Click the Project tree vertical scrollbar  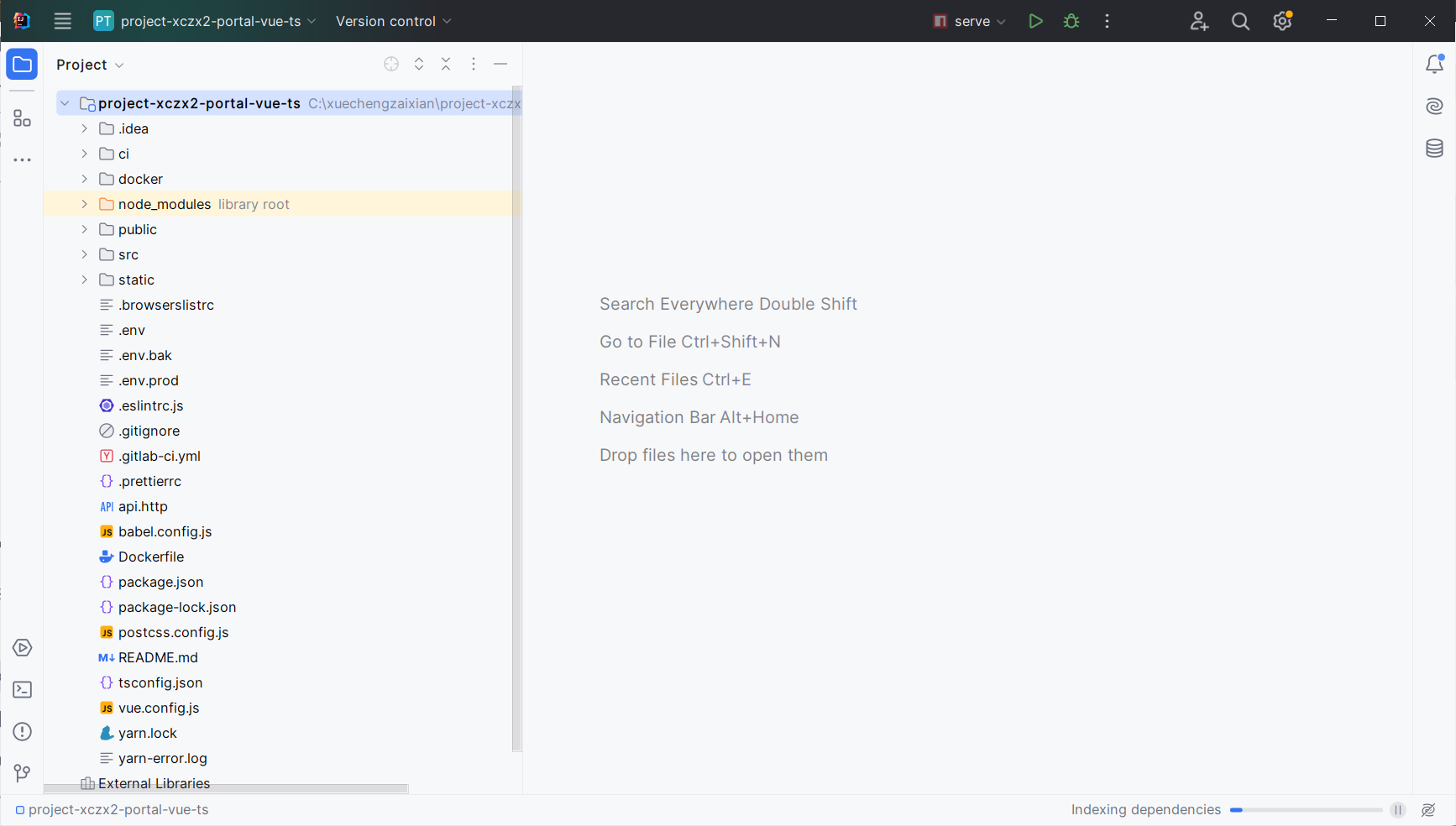[x=516, y=419]
